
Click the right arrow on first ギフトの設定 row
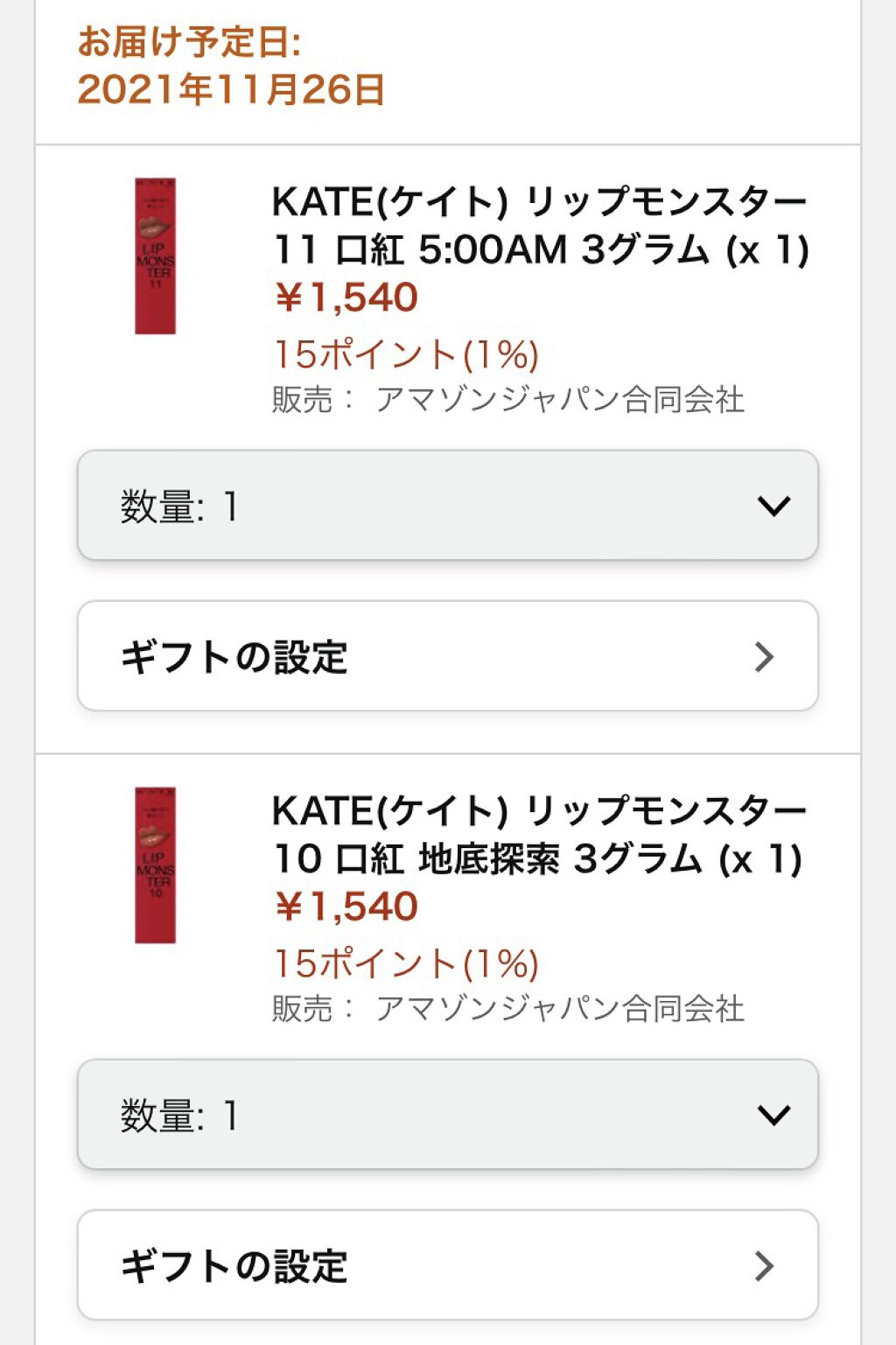[x=764, y=656]
